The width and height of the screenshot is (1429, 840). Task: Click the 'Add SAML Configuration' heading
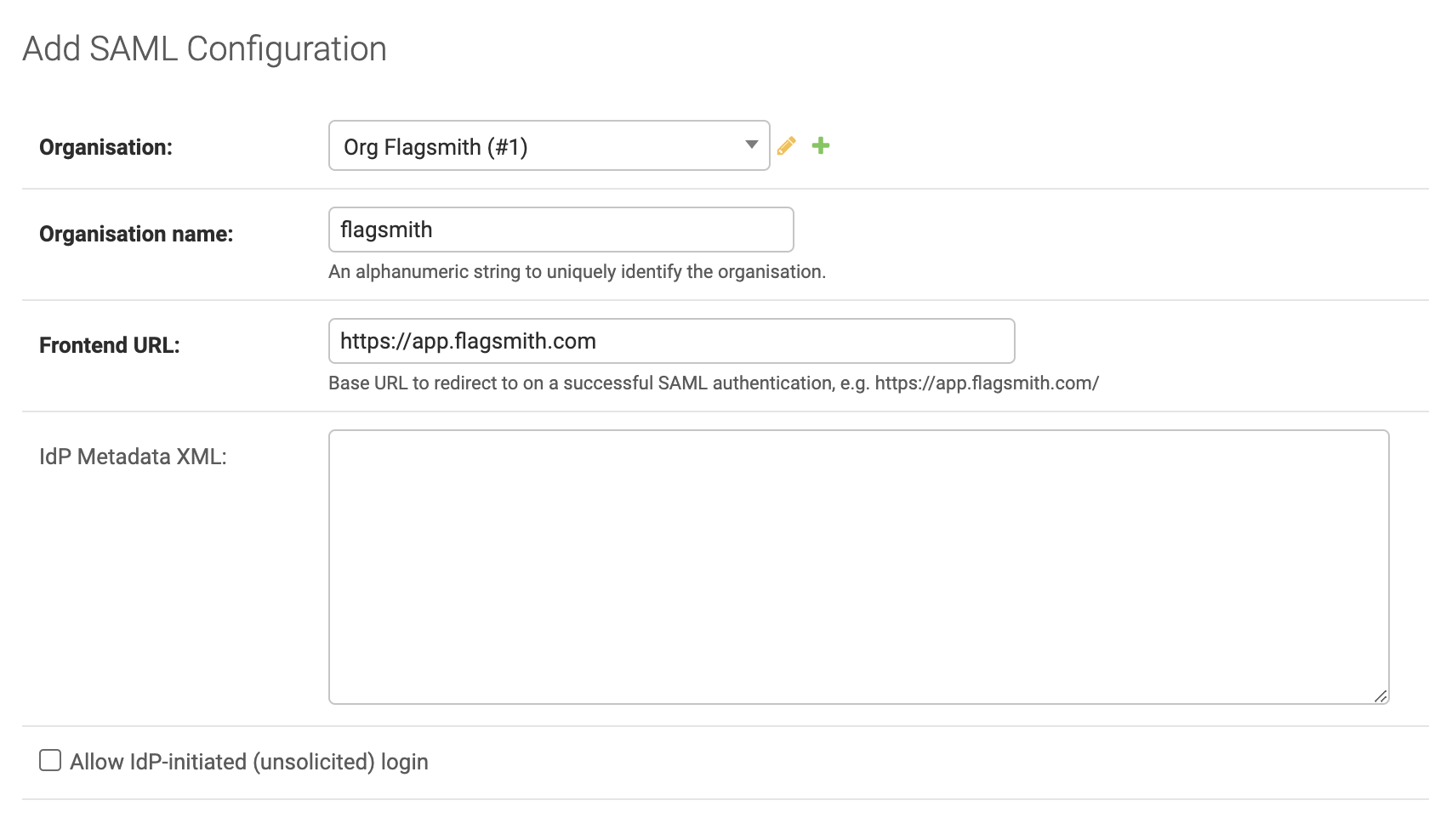click(205, 49)
